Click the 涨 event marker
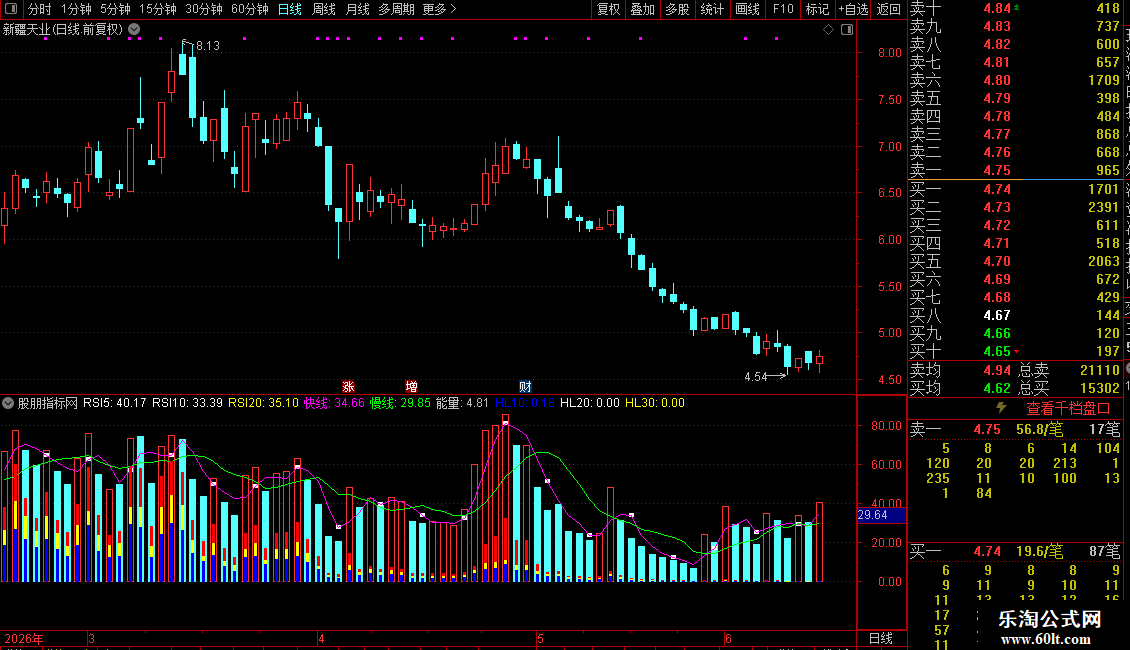Image resolution: width=1130 pixels, height=650 pixels. pyautogui.click(x=348, y=387)
